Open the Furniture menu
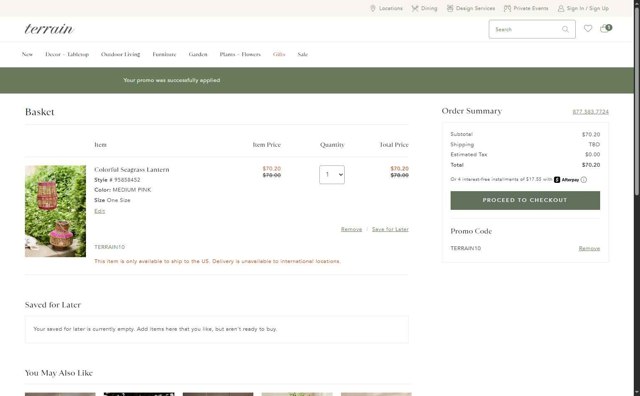This screenshot has height=396, width=640. pos(164,54)
